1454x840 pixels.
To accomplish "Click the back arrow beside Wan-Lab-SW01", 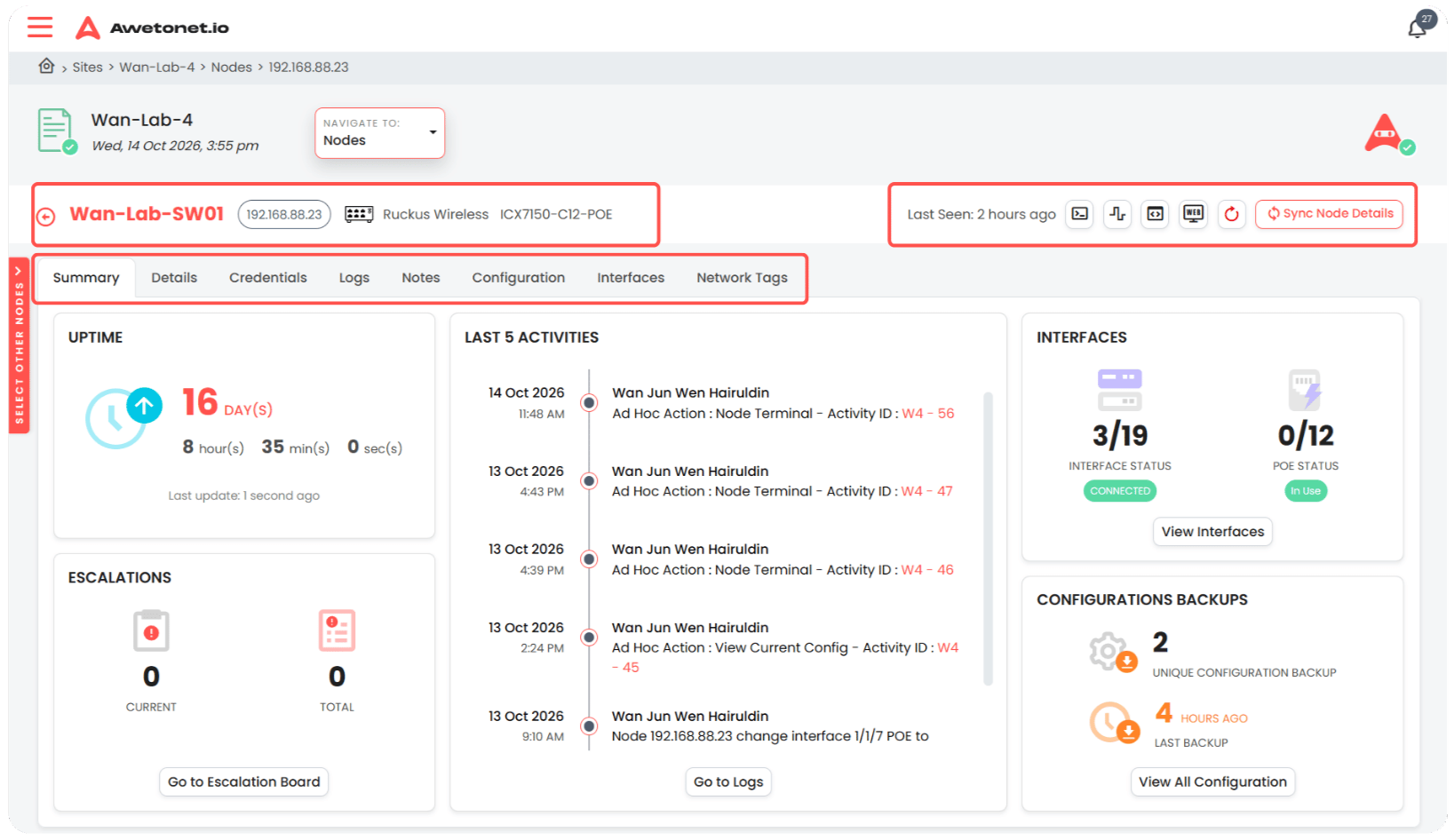I will tap(46, 216).
